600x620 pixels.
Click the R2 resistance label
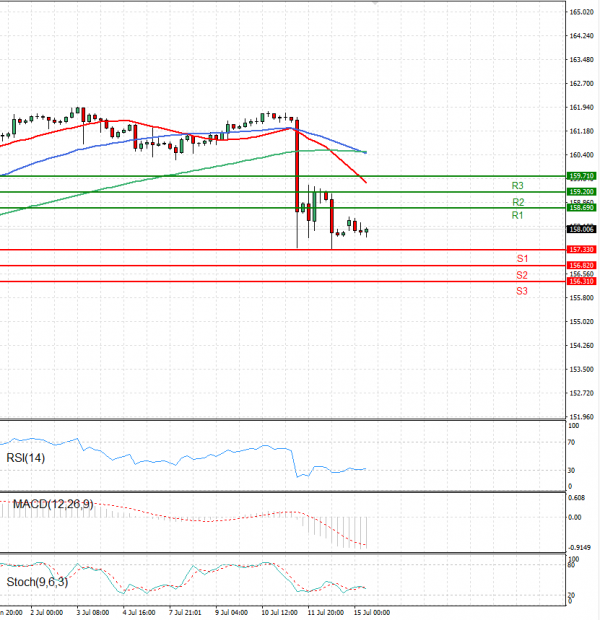tap(518, 202)
